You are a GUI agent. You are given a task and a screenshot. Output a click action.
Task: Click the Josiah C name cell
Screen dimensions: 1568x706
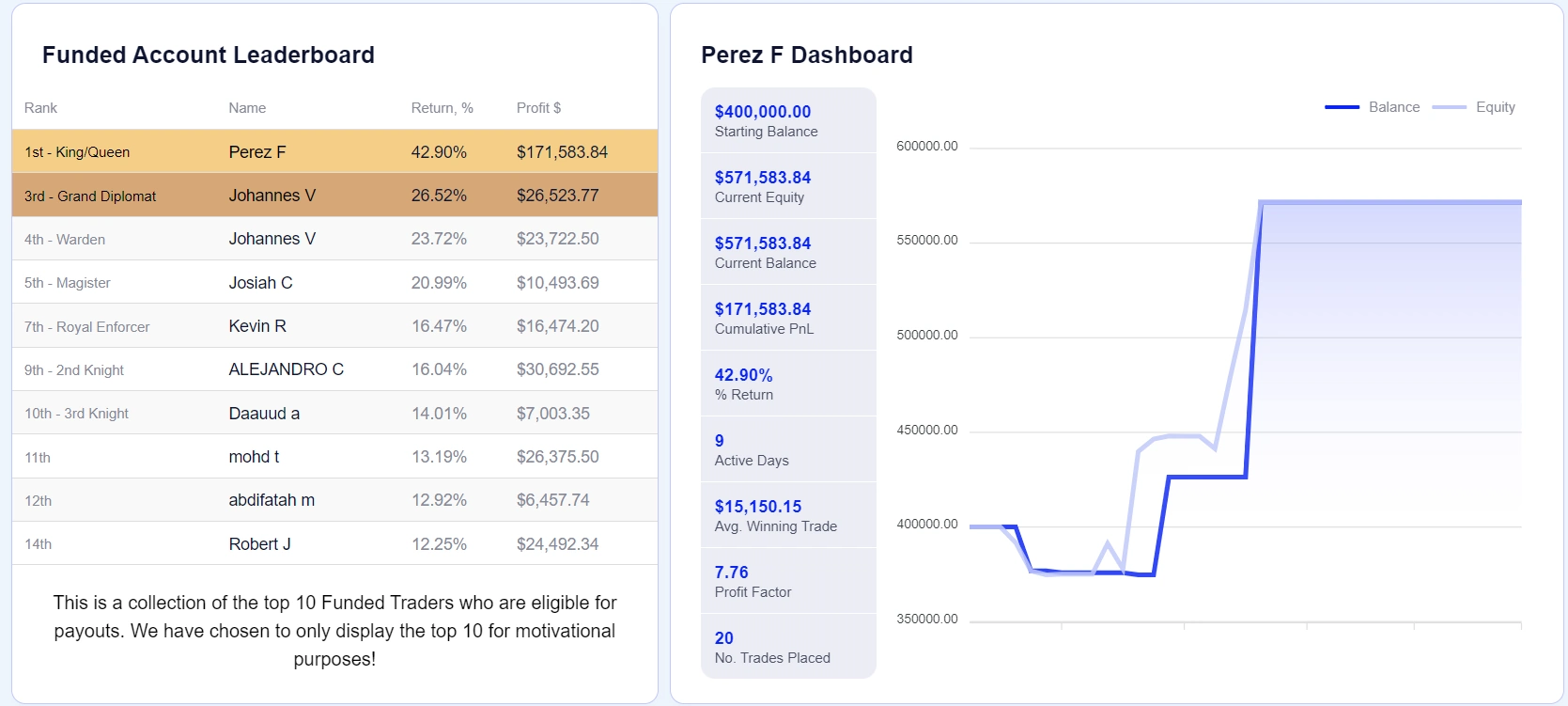[x=260, y=283]
